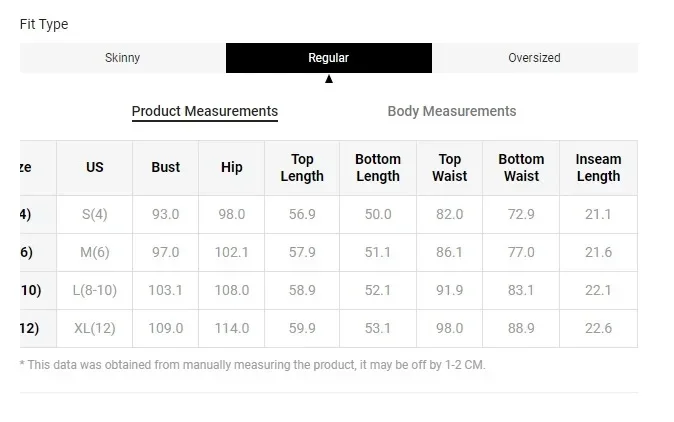Image resolution: width=674 pixels, height=422 pixels.
Task: Click the Top Length column header
Action: pos(302,167)
